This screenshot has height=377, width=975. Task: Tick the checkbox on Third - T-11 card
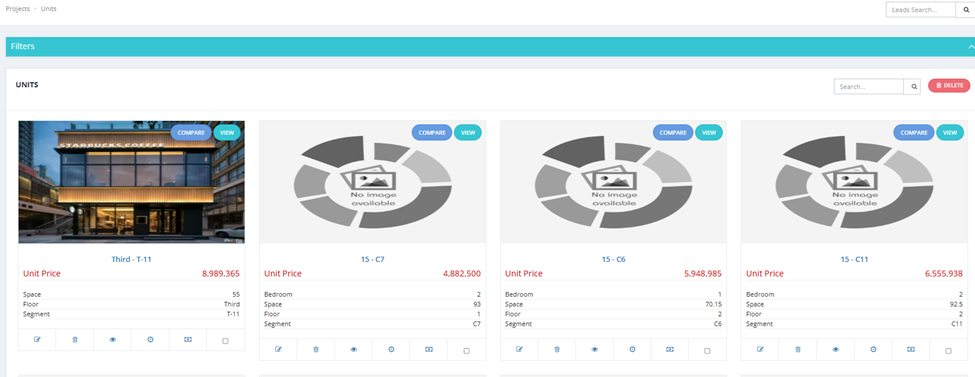click(x=225, y=340)
